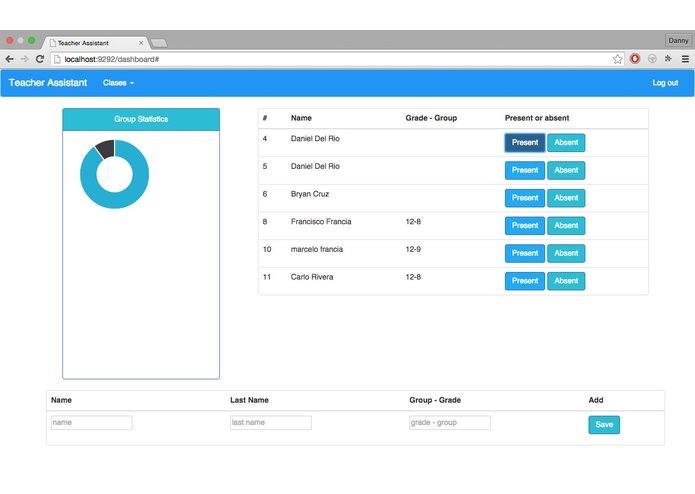695x494 pixels.
Task: Open a new browser tab
Action: click(x=159, y=43)
